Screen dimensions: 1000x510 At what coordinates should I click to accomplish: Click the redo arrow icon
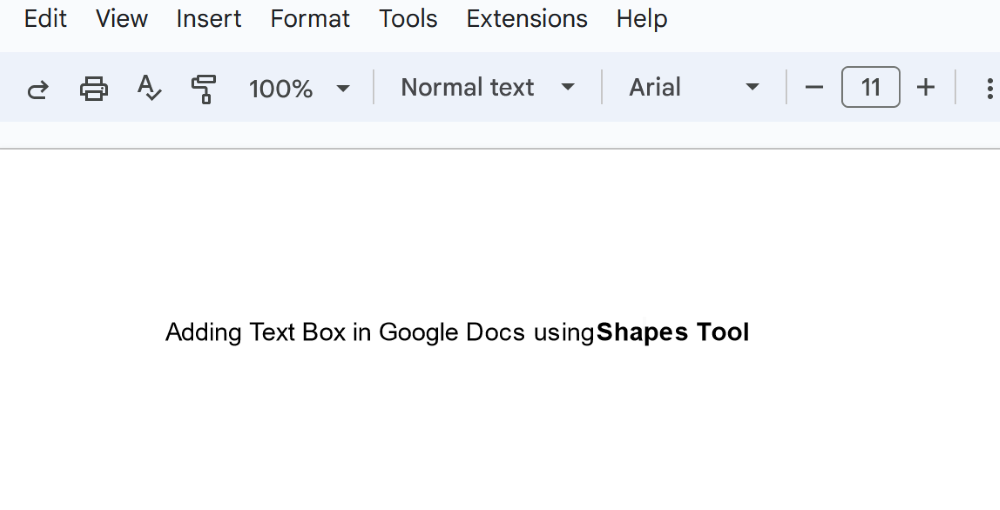38,89
